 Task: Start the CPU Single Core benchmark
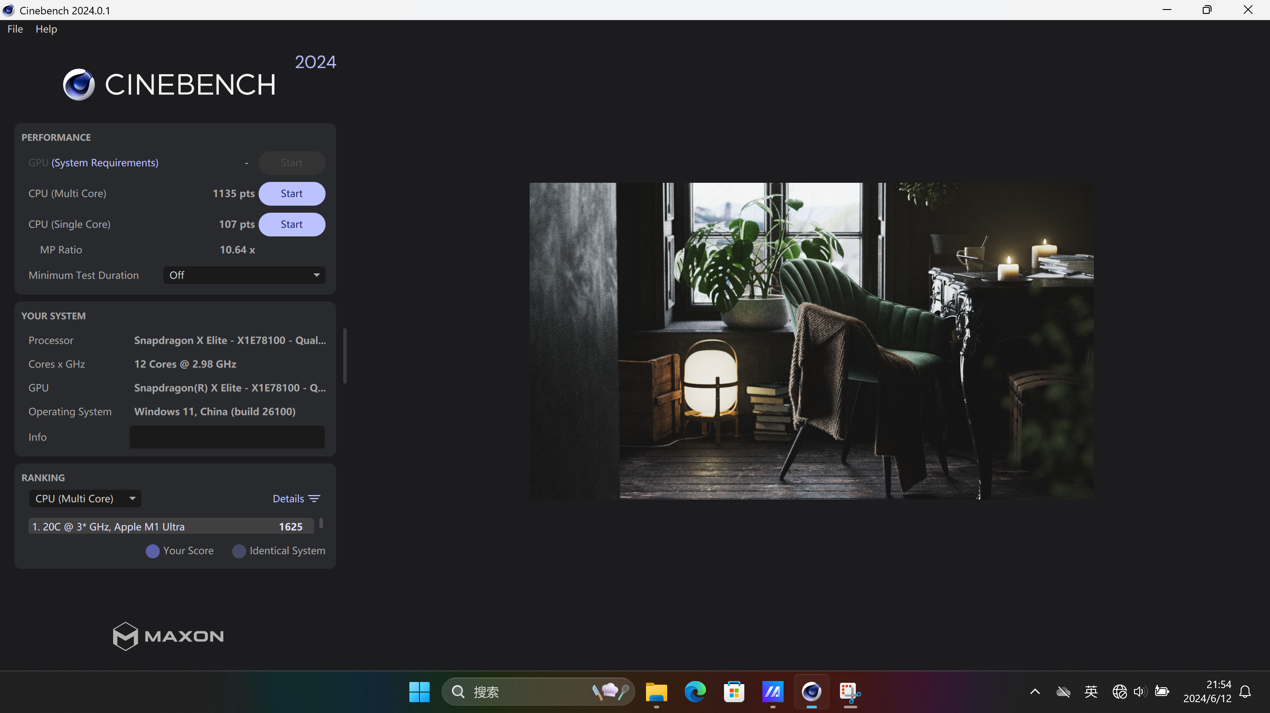[291, 224]
